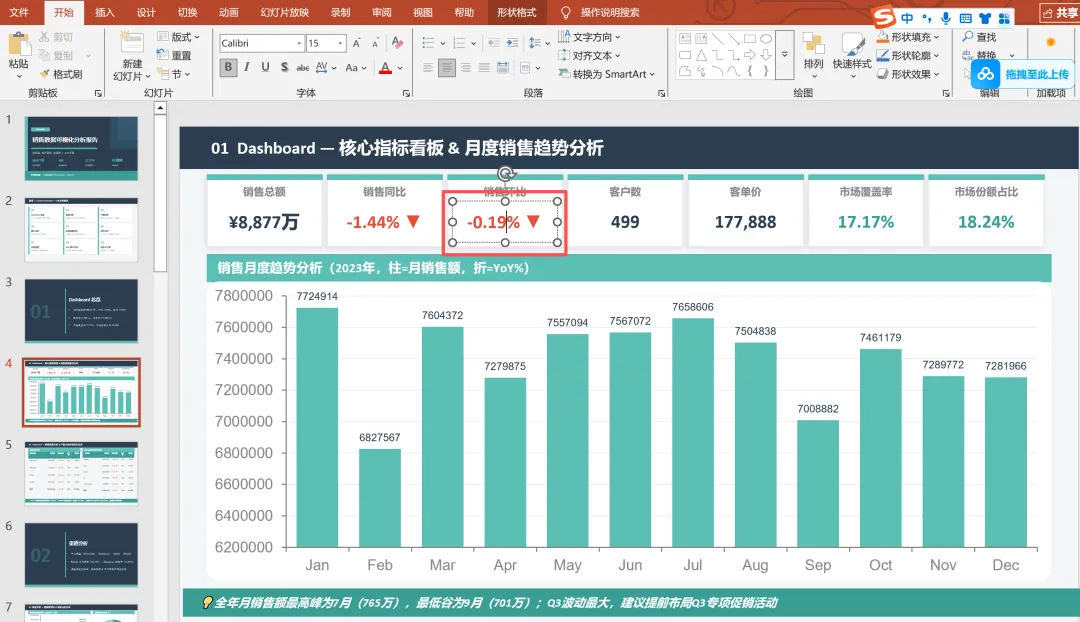Click the rotate handle above the selected text box

tap(506, 174)
